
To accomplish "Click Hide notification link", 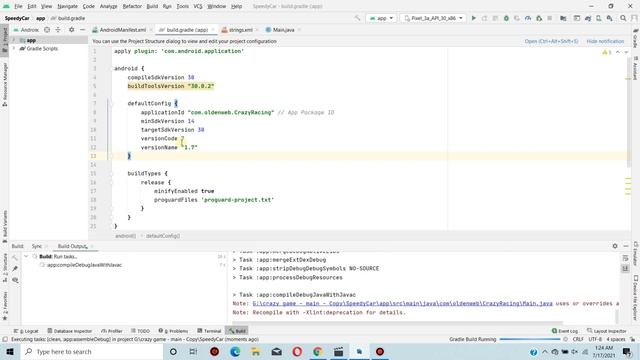I will coord(605,41).
